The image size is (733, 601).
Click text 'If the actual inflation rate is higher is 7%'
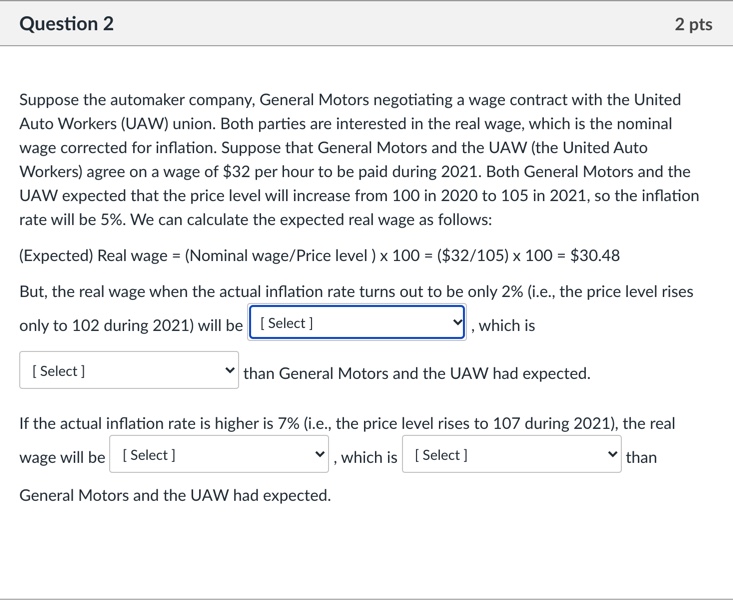pos(159,423)
